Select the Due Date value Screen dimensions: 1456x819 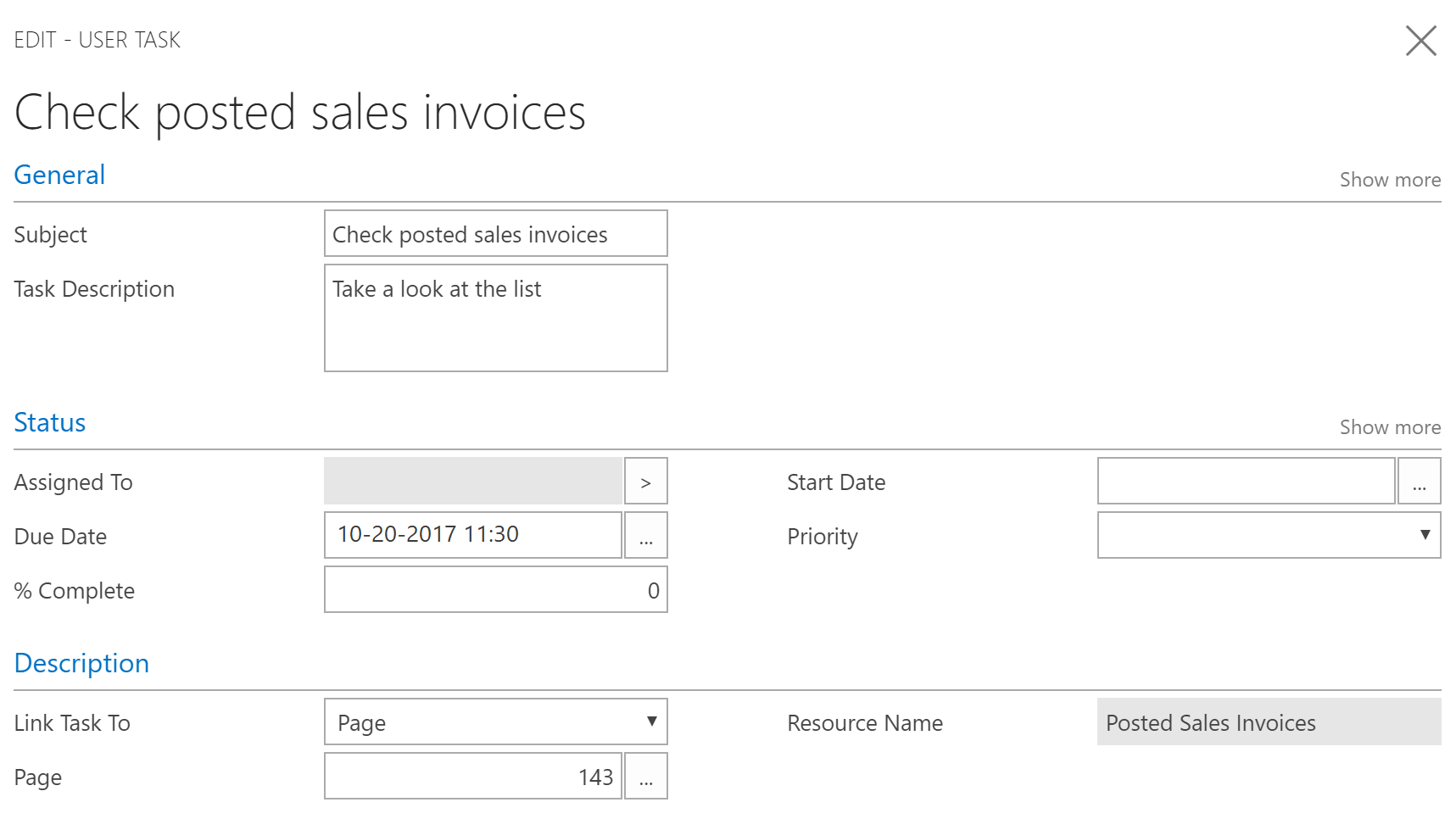tap(471, 535)
